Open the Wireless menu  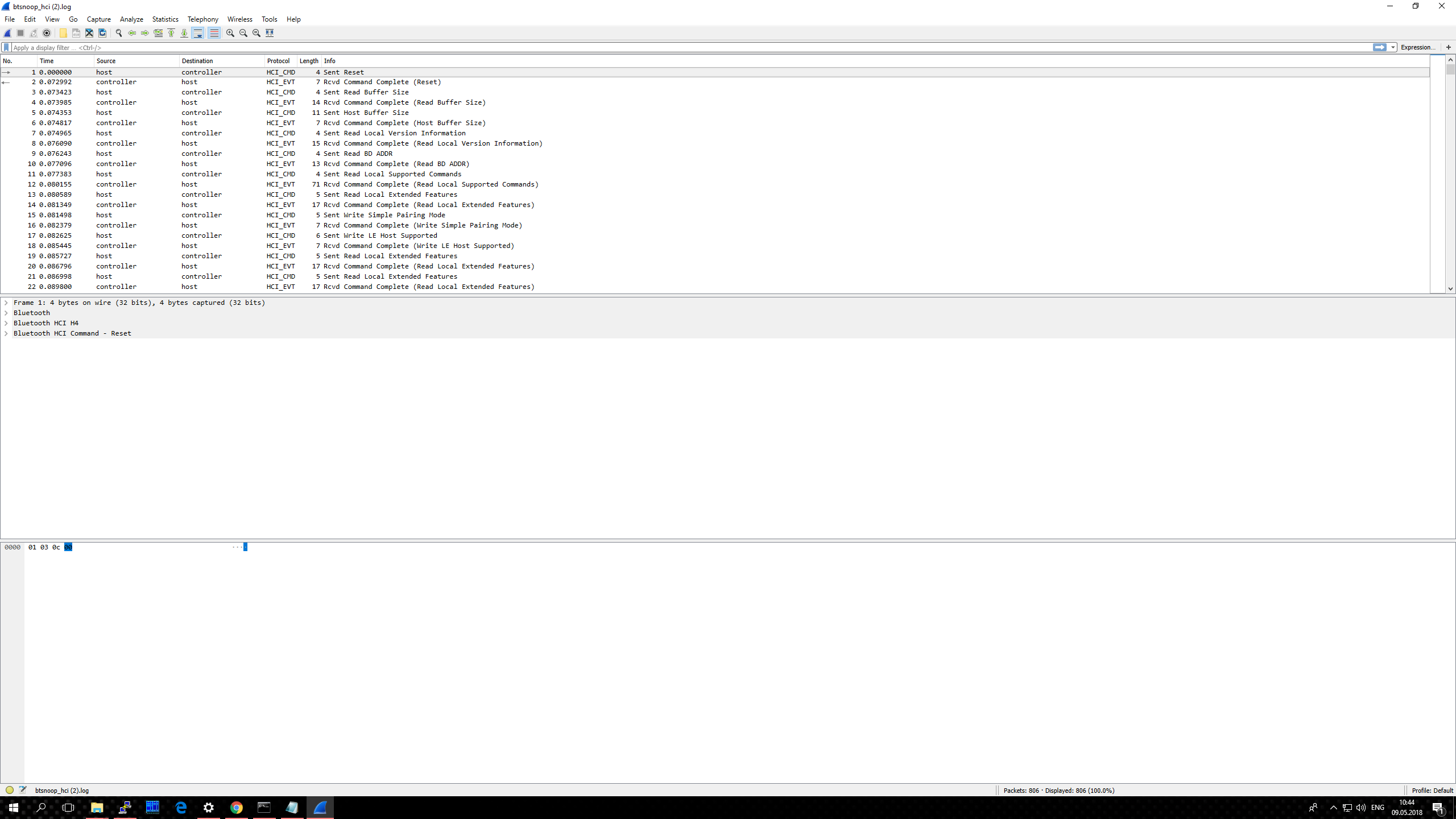(x=239, y=19)
